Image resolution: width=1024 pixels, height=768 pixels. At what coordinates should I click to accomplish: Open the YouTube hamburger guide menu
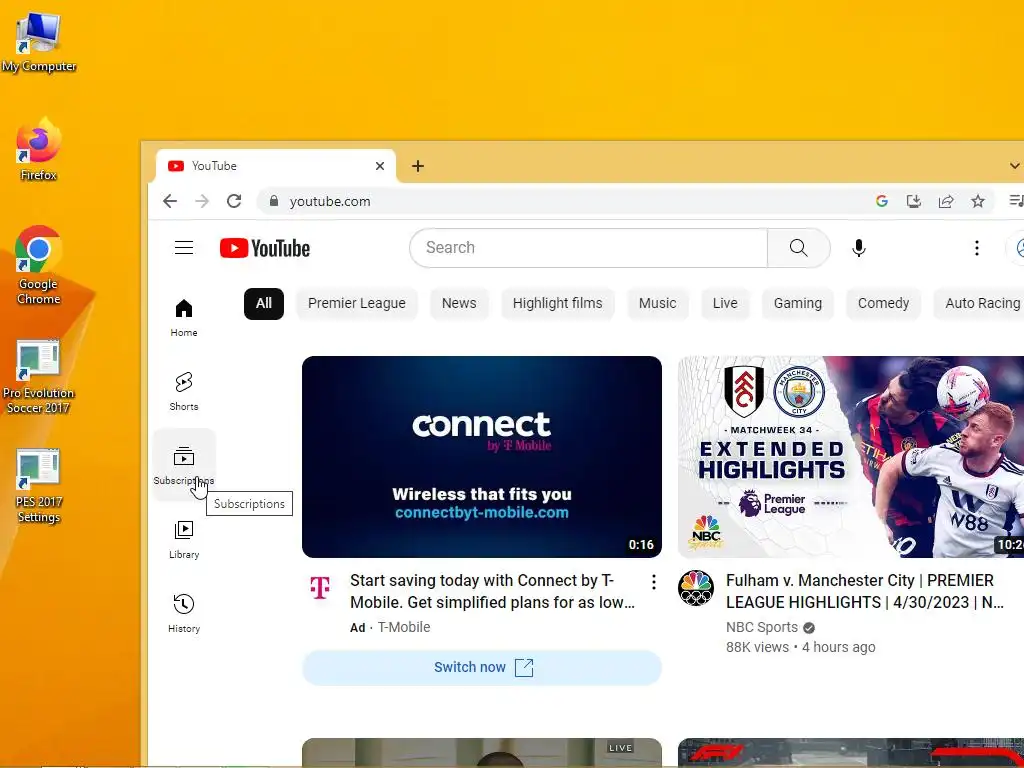click(x=184, y=248)
